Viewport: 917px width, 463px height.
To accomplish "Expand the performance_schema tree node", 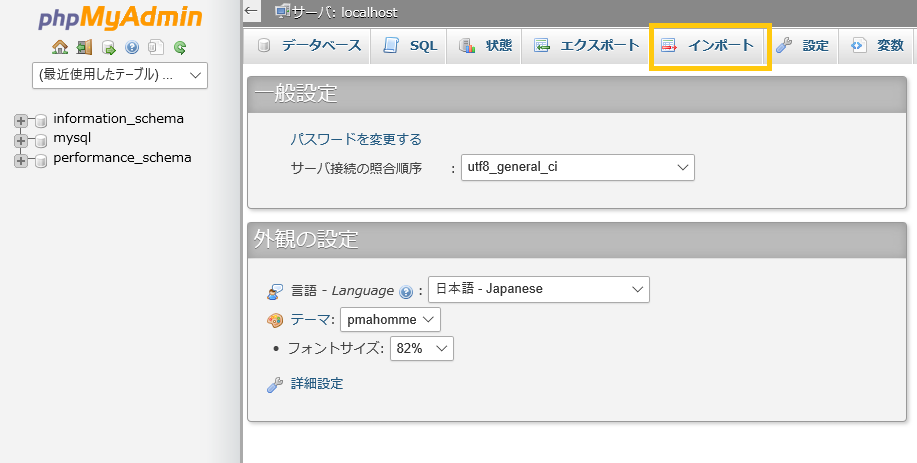I will (21, 160).
